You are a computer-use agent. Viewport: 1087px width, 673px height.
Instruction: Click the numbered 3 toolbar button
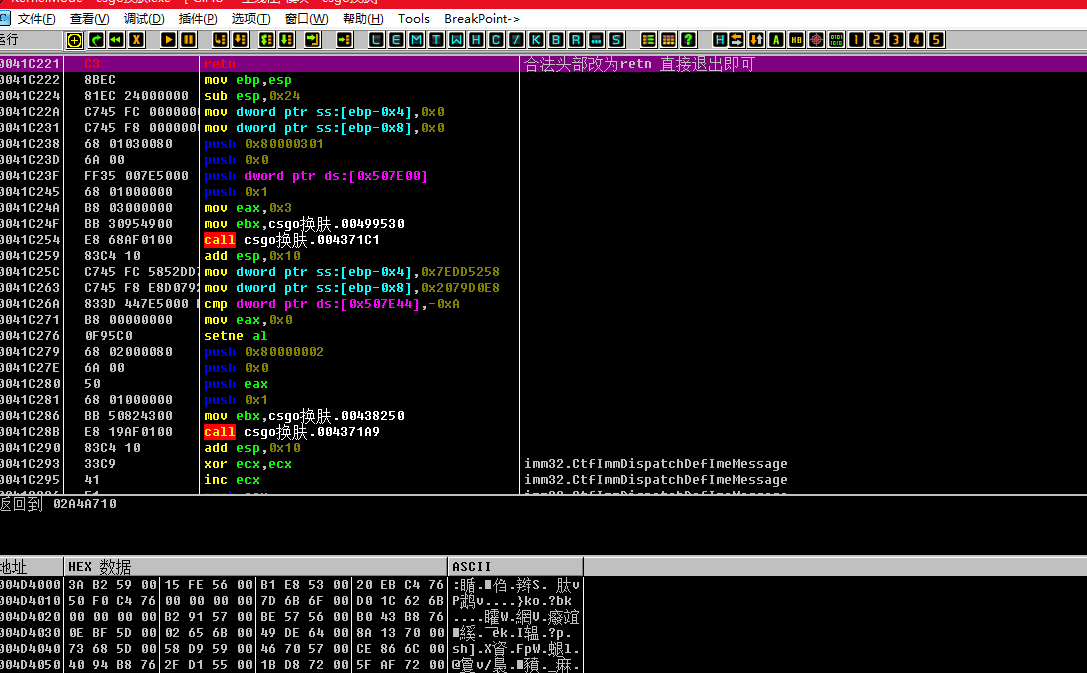(x=896, y=40)
